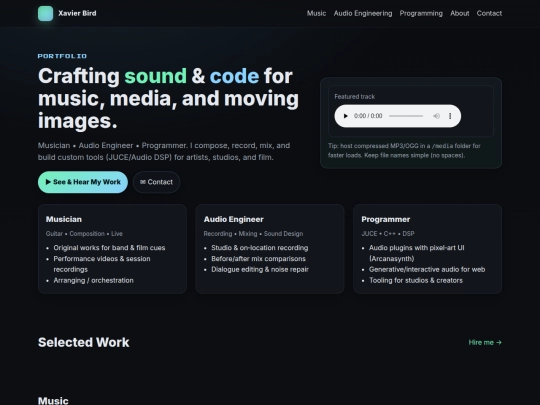Open audio player three-dot options menu
Screen dimensions: 540x405
coord(450,116)
